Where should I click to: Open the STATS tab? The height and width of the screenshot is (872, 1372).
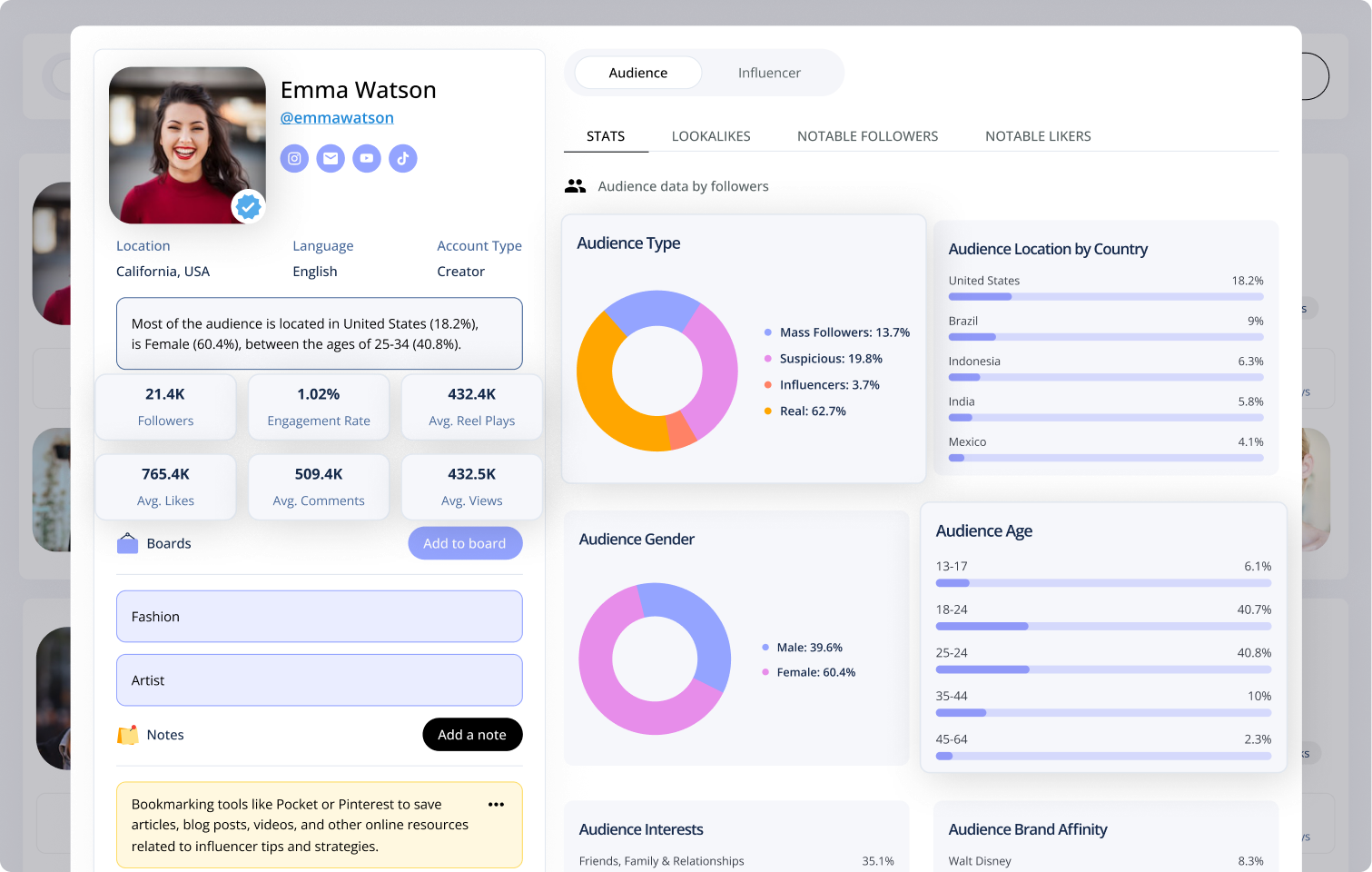[606, 136]
